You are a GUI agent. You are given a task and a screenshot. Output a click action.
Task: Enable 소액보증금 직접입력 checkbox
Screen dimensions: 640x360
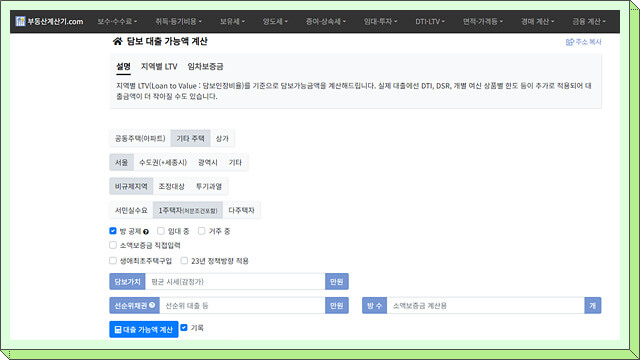[x=113, y=245]
